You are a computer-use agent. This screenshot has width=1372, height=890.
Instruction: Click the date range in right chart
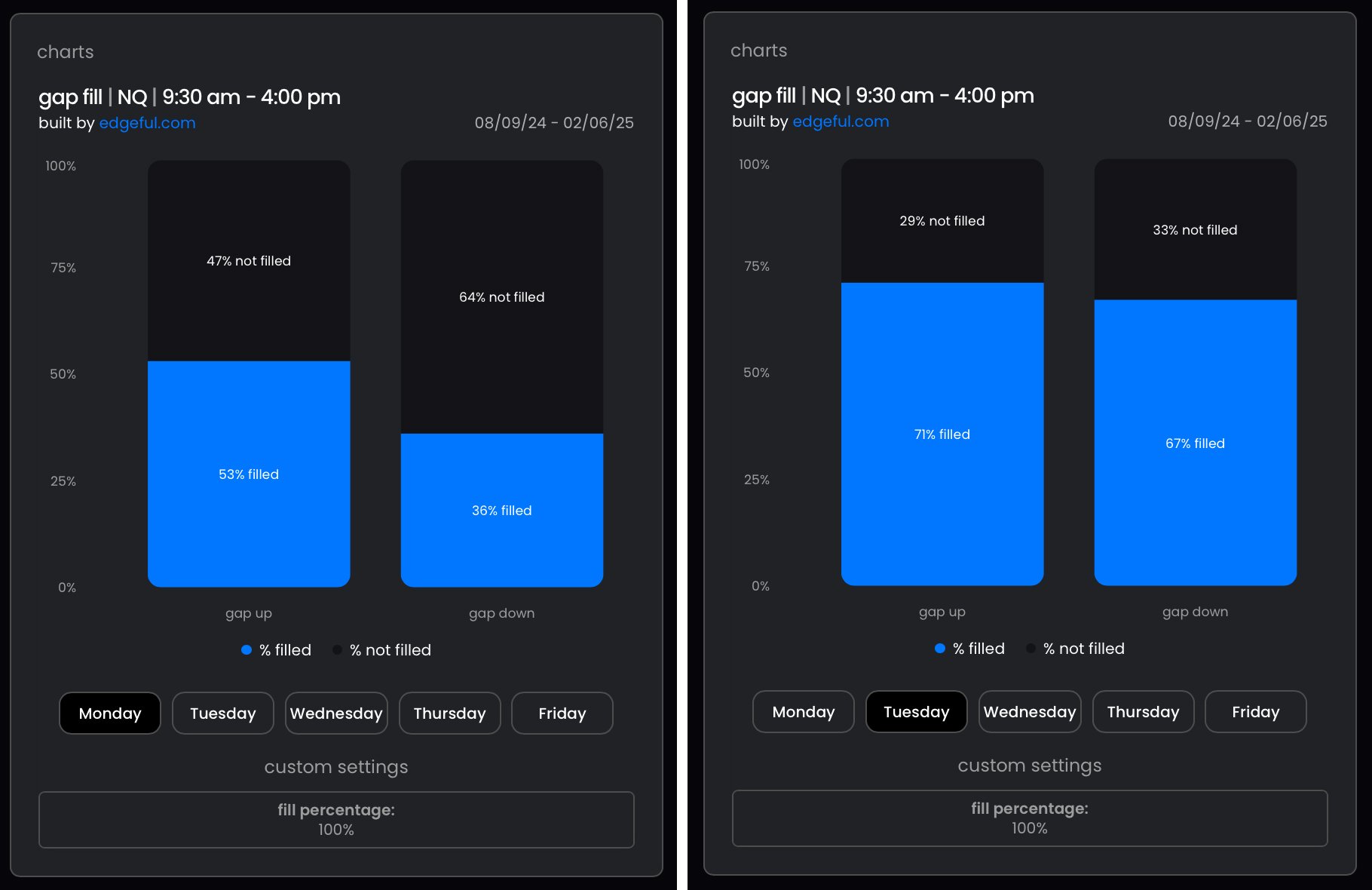(1248, 121)
